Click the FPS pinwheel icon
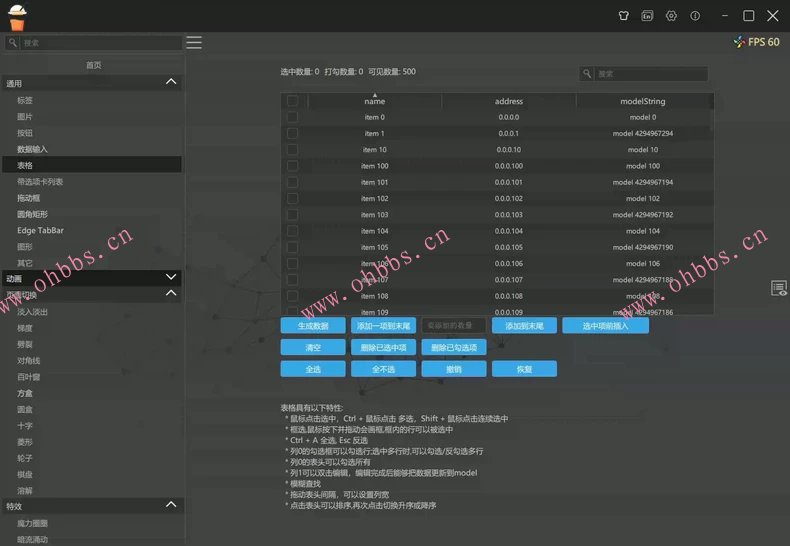790x546 pixels. (x=739, y=42)
